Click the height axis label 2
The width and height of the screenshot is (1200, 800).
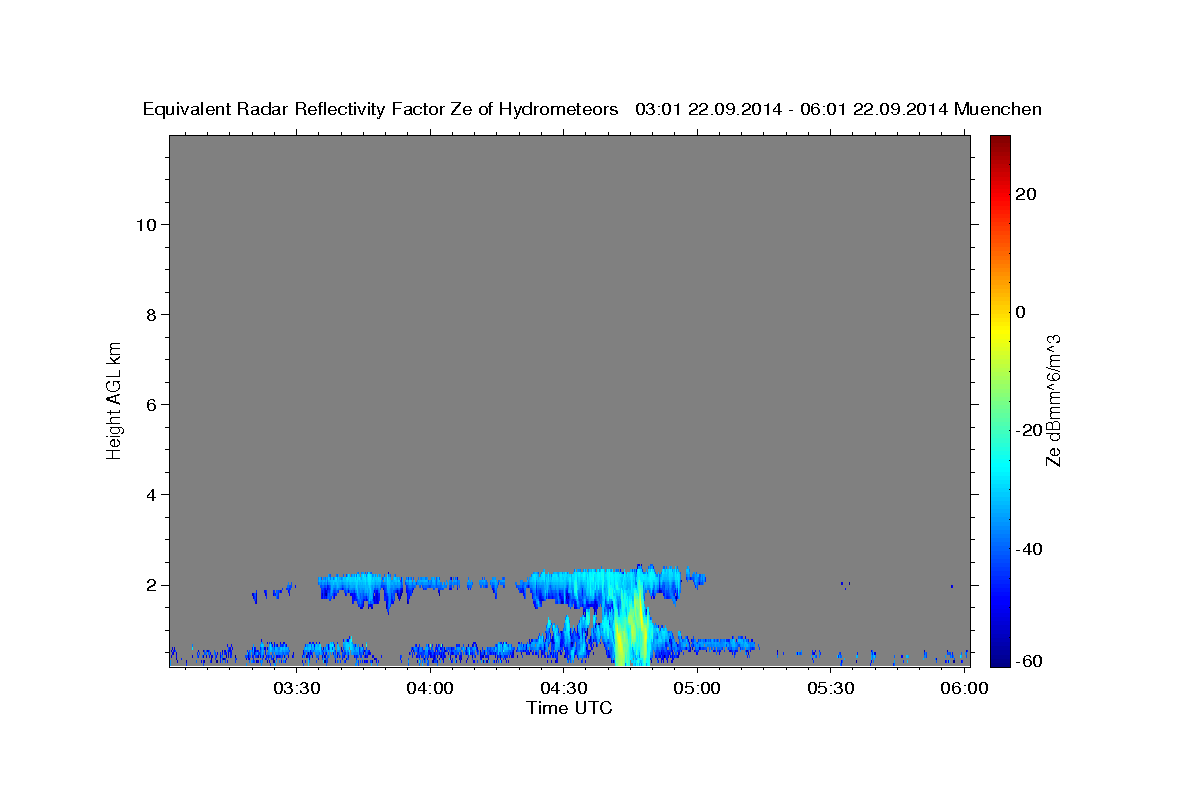click(x=149, y=585)
